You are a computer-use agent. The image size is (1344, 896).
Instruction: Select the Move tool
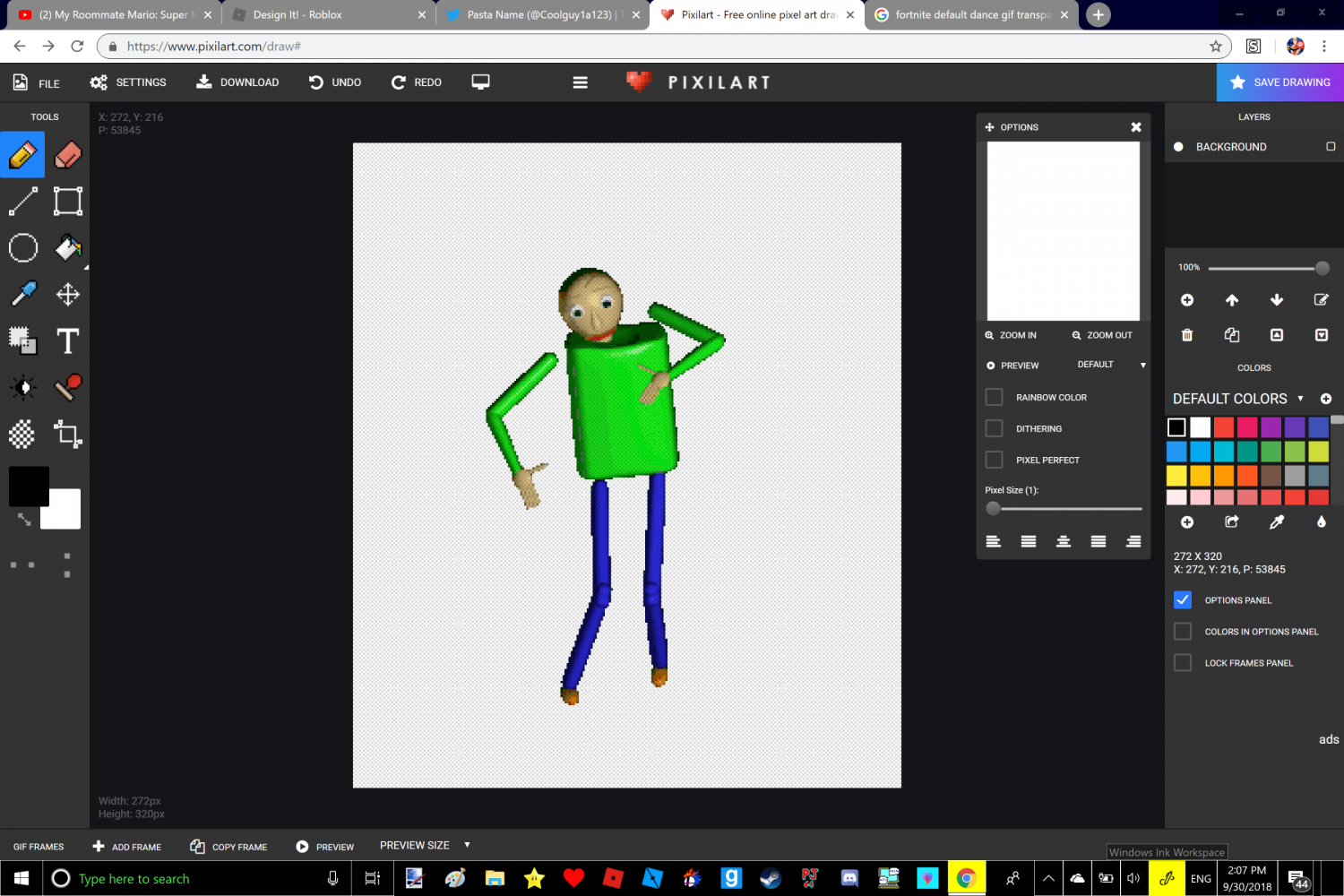[68, 295]
